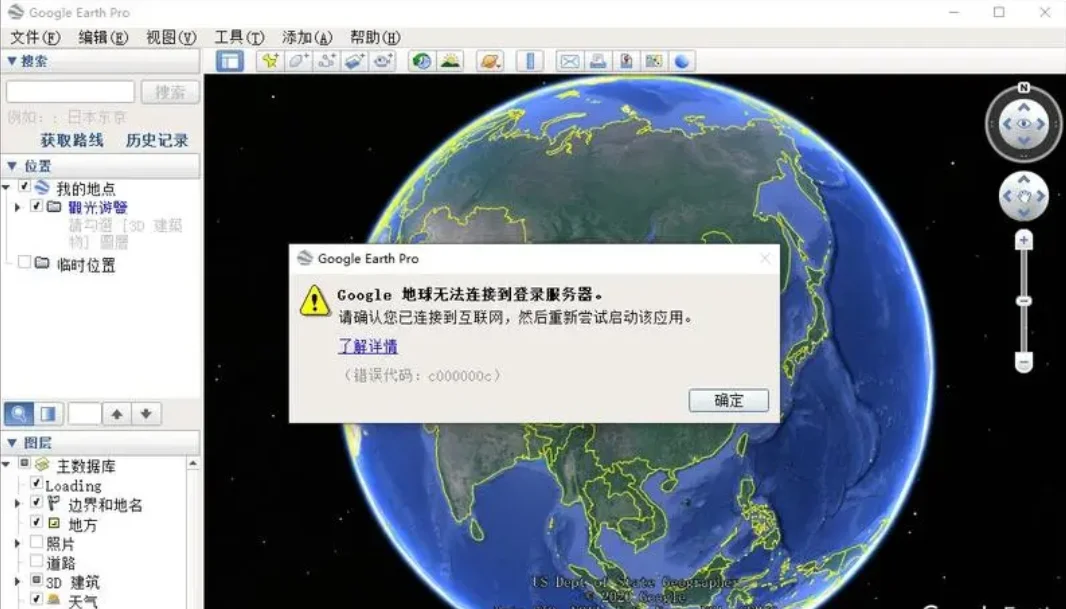1066x609 pixels.
Task: Open the 帮助 menu
Action: [375, 37]
